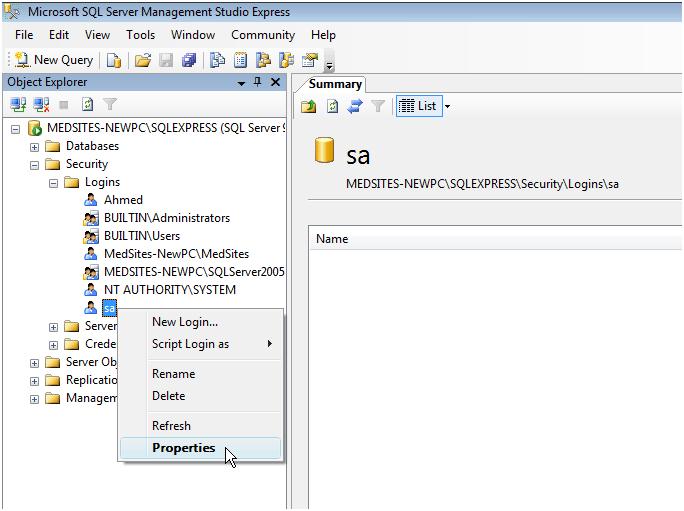
Task: Open the Tools menu
Action: coord(140,35)
